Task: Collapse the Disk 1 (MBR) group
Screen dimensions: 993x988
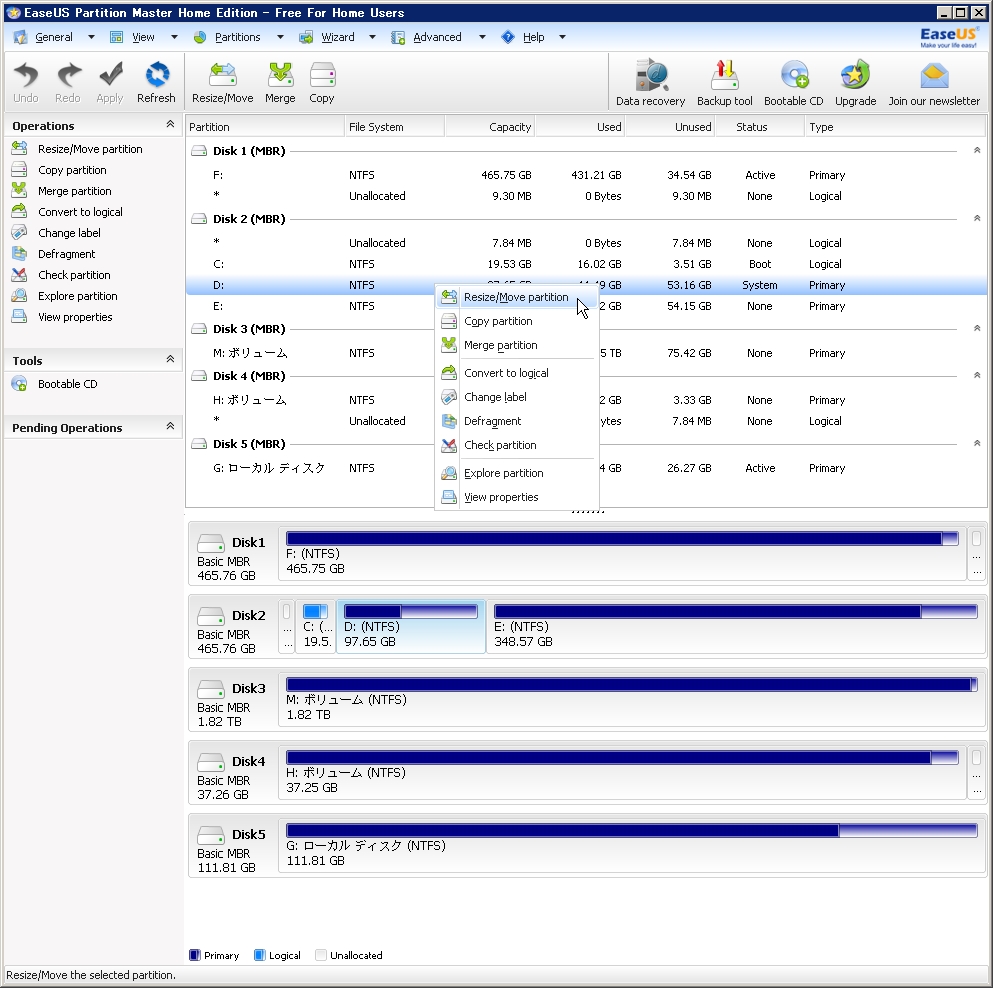Action: [976, 151]
